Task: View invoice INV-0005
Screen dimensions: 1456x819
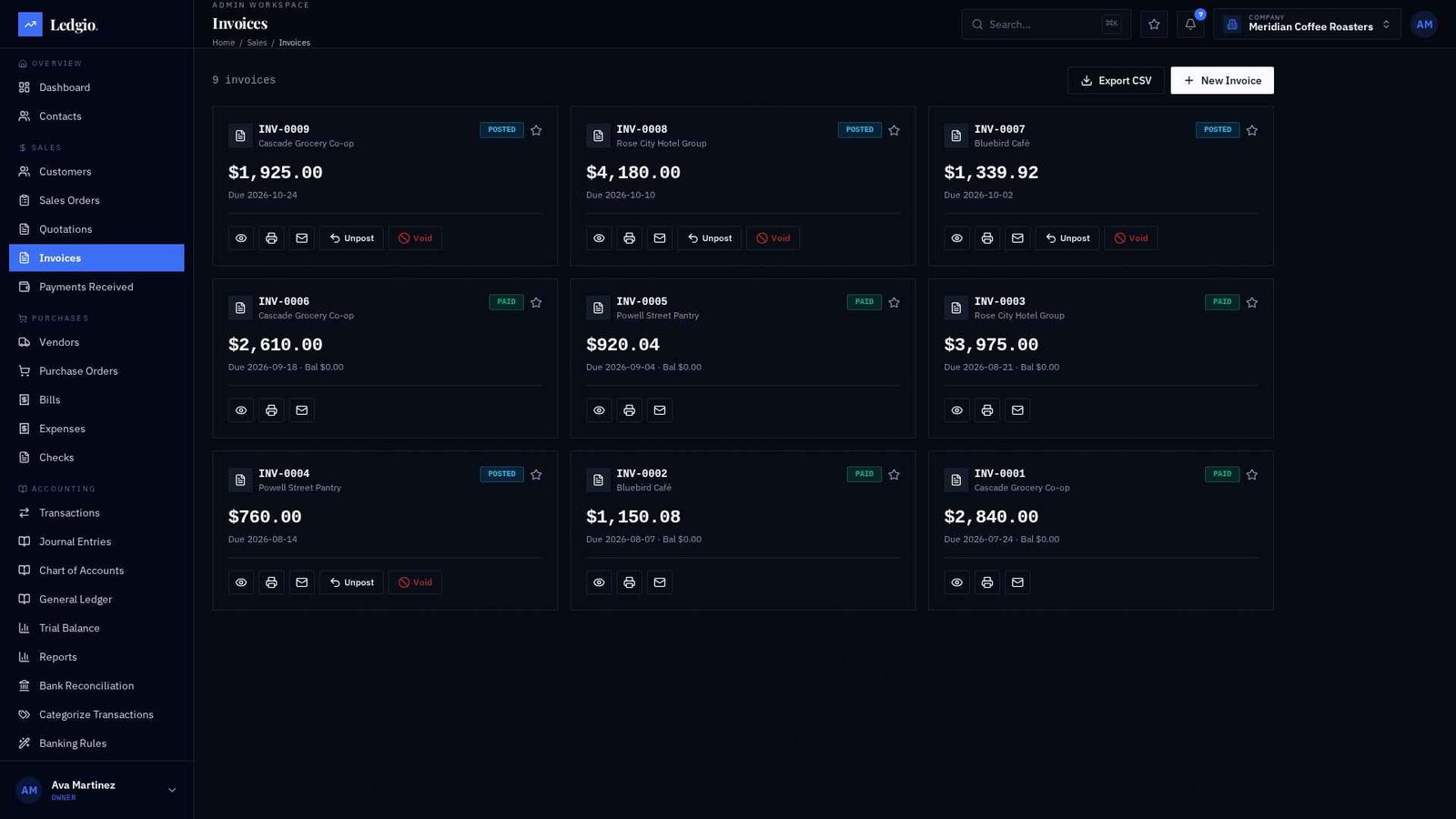Action: point(599,410)
